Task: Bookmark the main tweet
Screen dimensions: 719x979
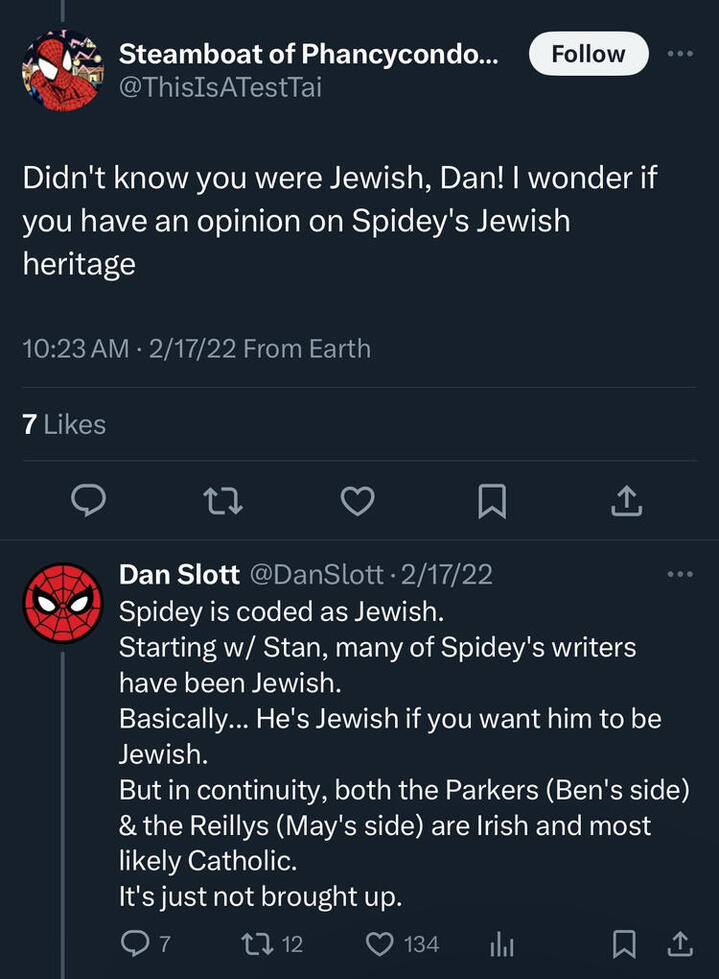Action: [x=491, y=499]
